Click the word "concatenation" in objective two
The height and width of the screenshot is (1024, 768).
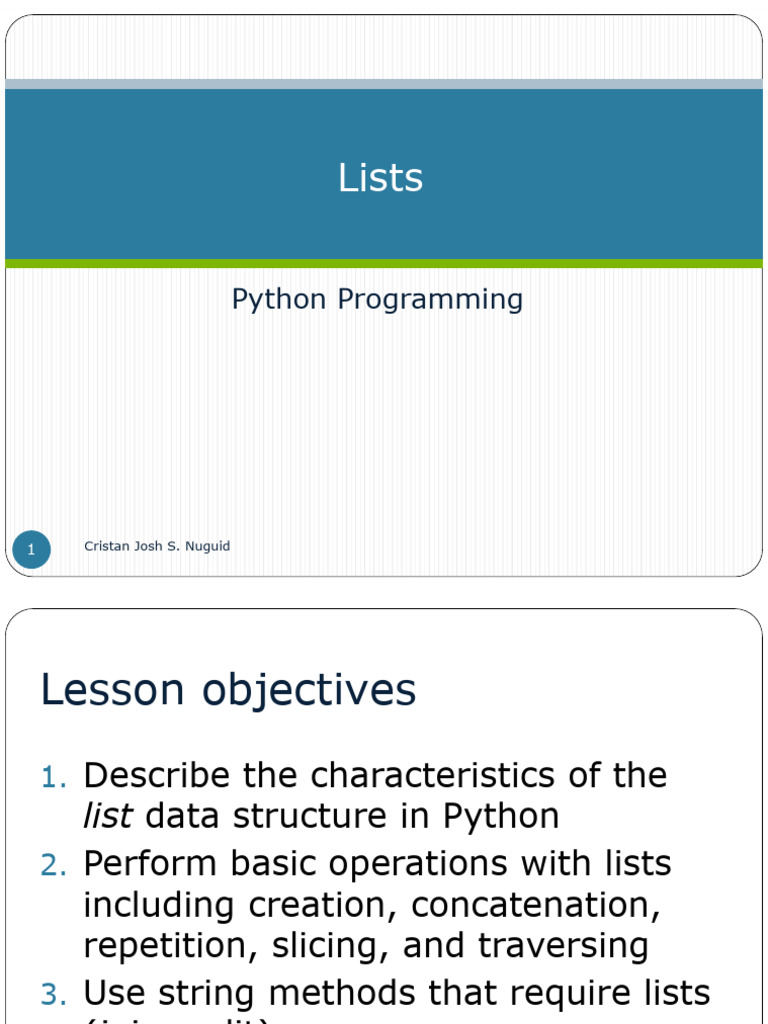point(536,905)
